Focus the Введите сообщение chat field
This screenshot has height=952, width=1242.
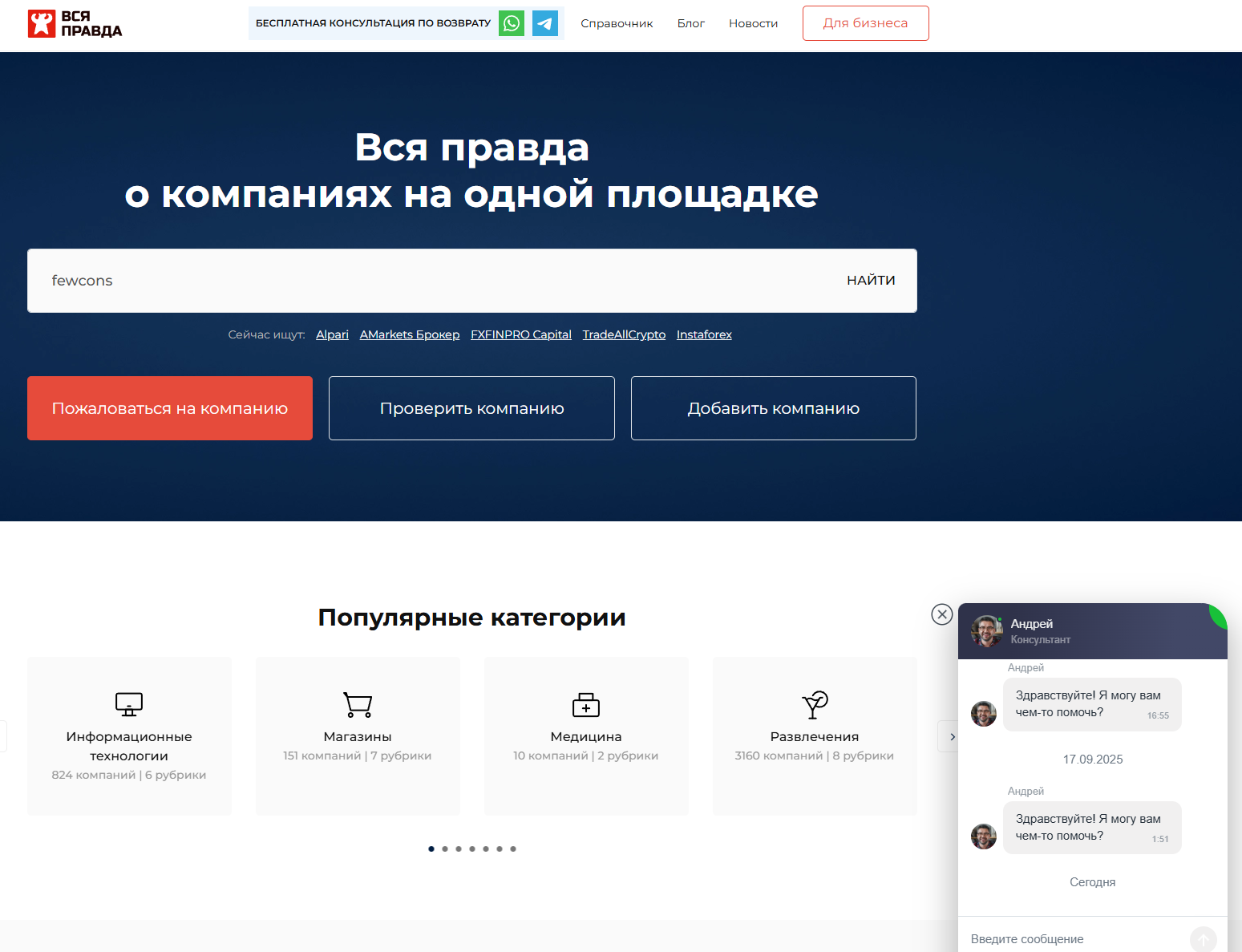[1074, 938]
